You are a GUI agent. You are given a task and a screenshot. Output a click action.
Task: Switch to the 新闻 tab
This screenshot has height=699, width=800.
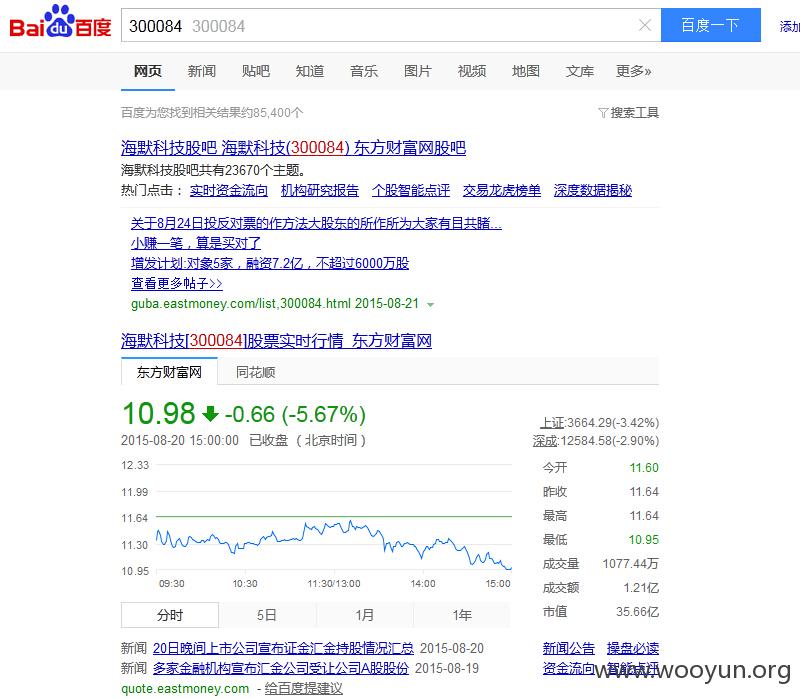[202, 71]
